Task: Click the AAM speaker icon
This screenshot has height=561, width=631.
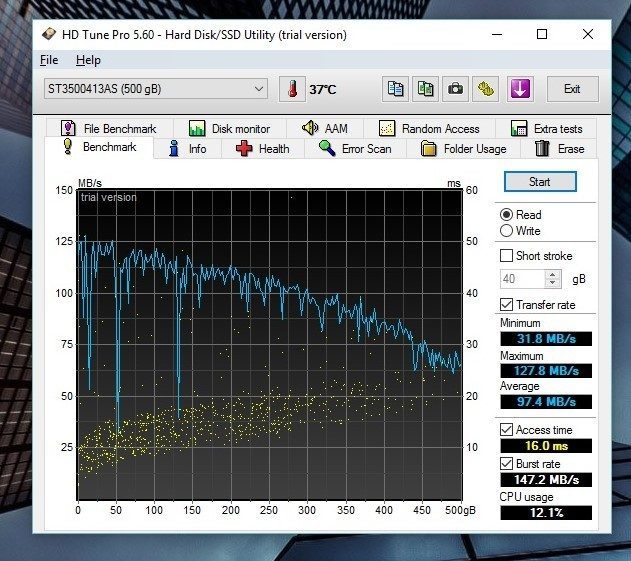Action: pyautogui.click(x=310, y=128)
